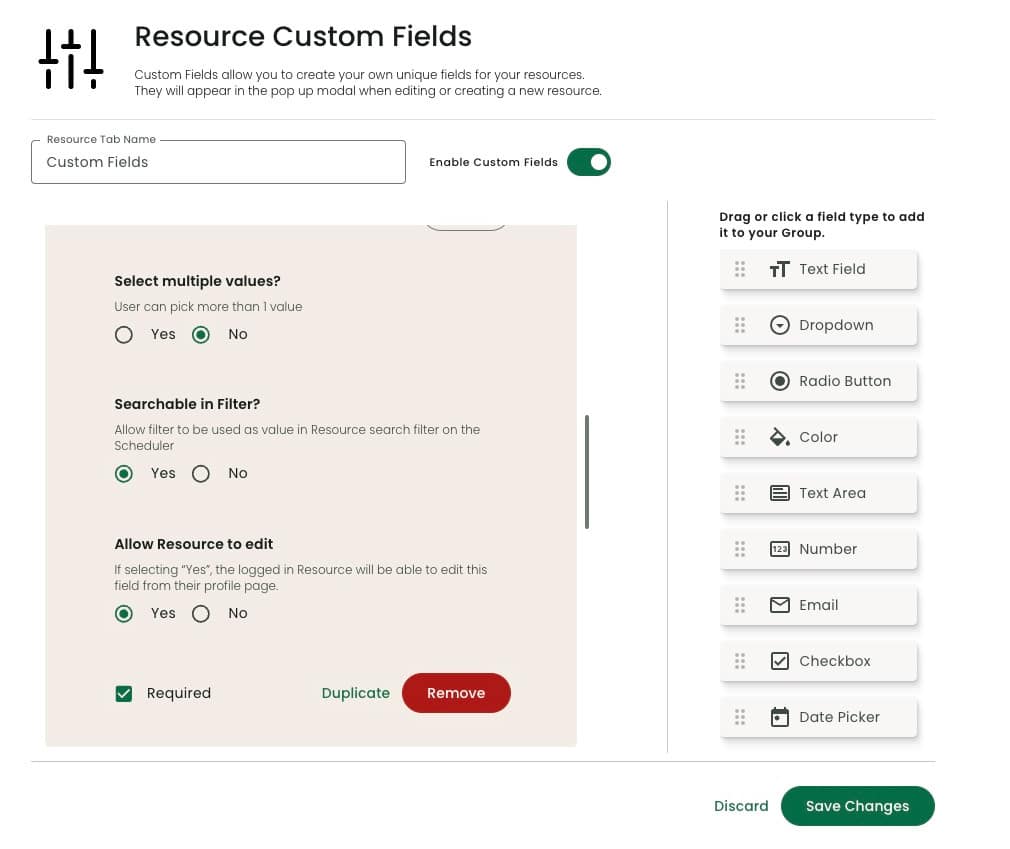Click the Resource Tab Name input field
Image resolution: width=1010 pixels, height=849 pixels.
pos(218,162)
